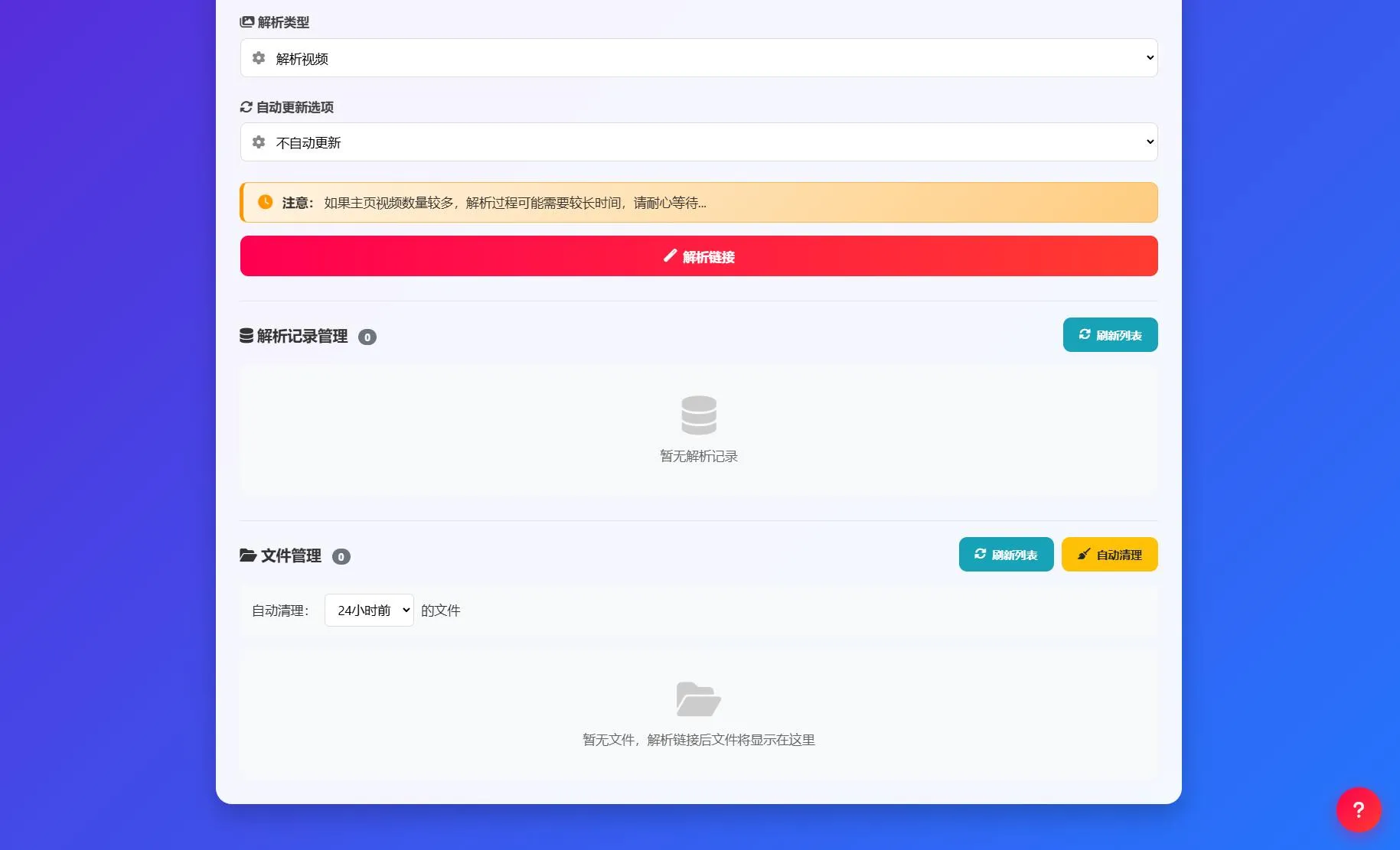1400x850 pixels.
Task: Open the 自动更新选项 dropdown showing 不自动更新
Action: click(x=699, y=142)
